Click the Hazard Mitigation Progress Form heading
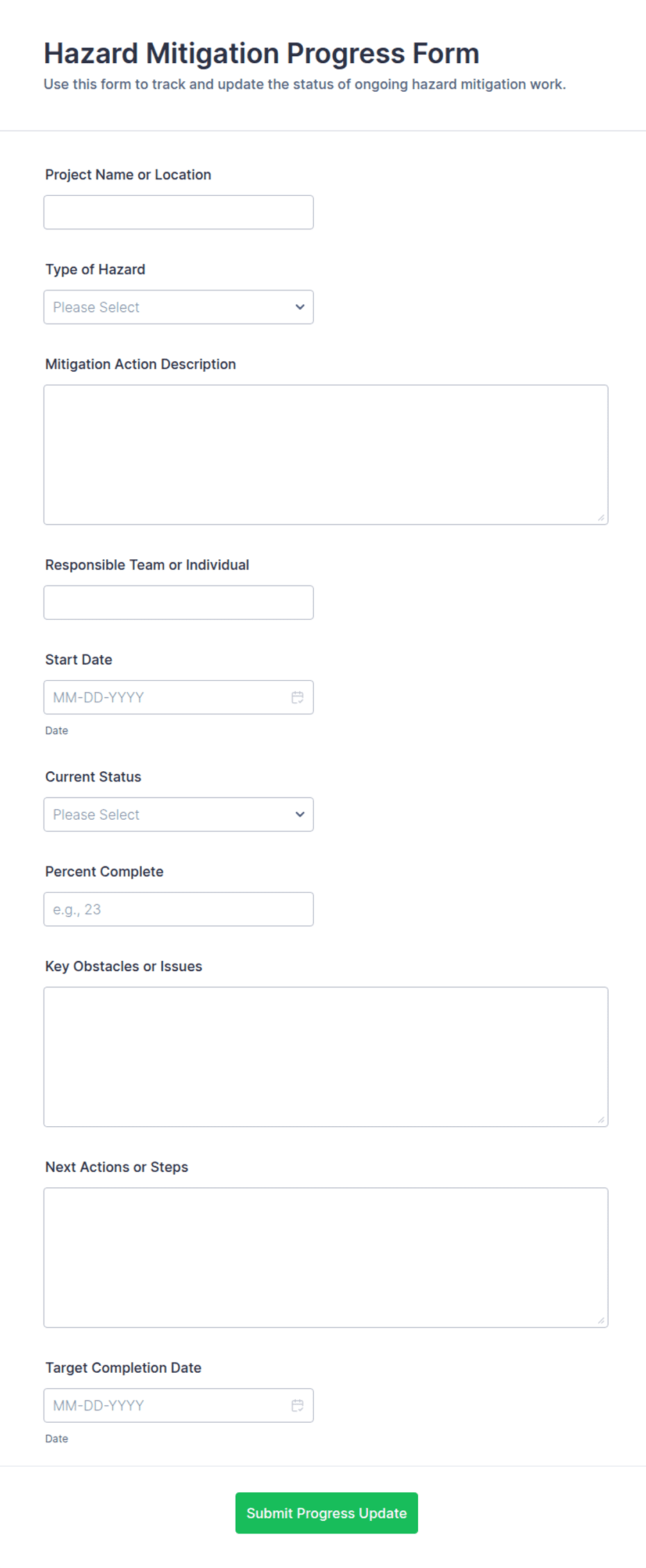This screenshot has width=646, height=1568. (261, 53)
